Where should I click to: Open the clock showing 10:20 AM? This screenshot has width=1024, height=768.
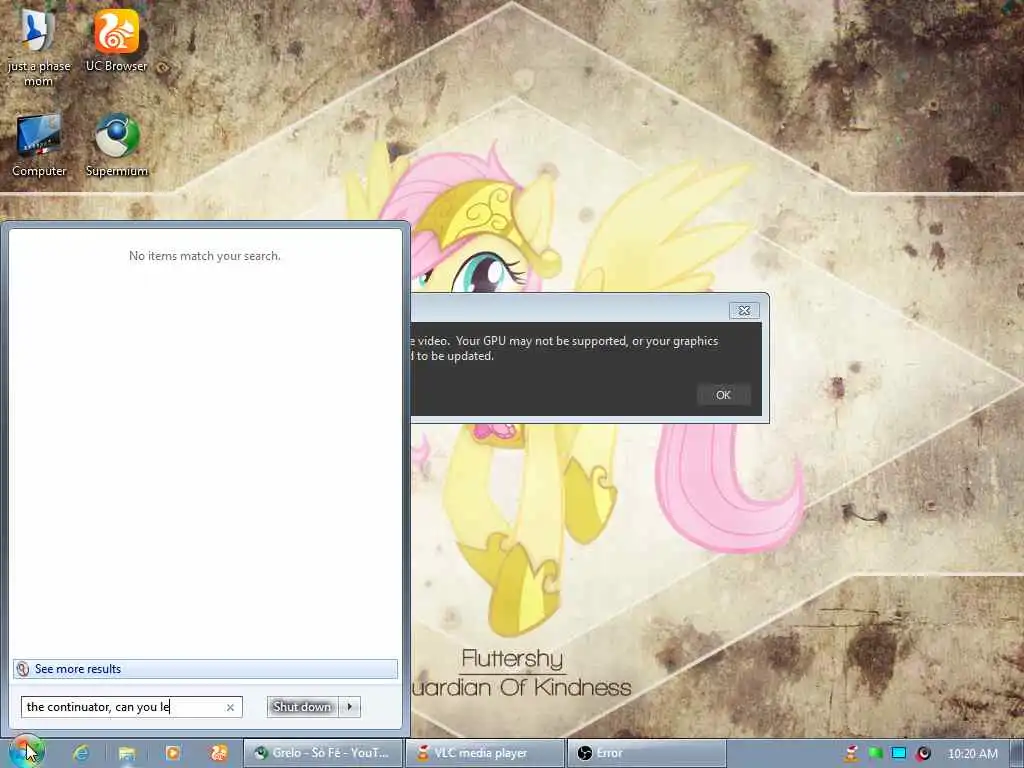(x=972, y=754)
